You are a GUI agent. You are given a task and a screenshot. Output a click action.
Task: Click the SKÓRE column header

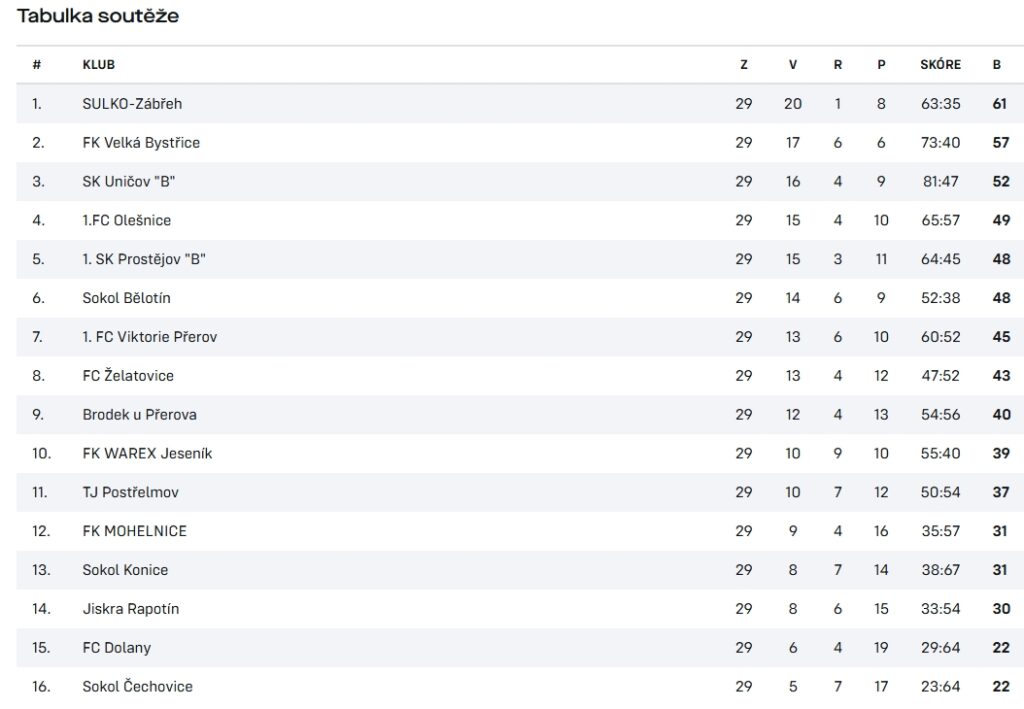(x=940, y=65)
